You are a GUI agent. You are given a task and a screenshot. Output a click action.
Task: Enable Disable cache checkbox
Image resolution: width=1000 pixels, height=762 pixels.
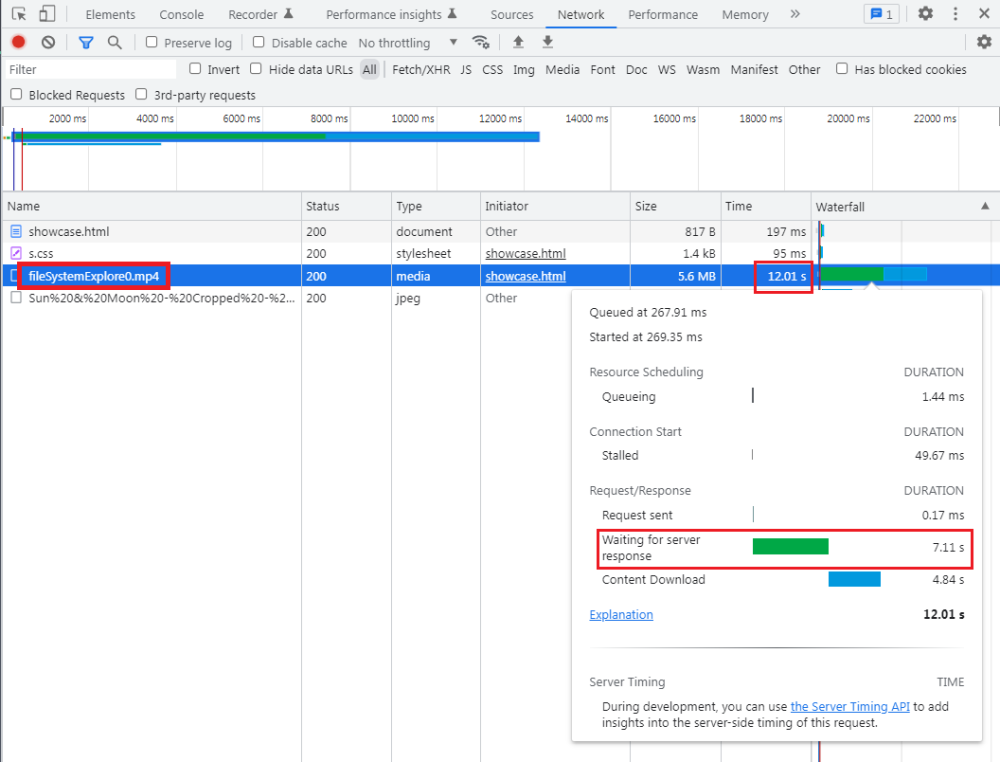click(258, 42)
